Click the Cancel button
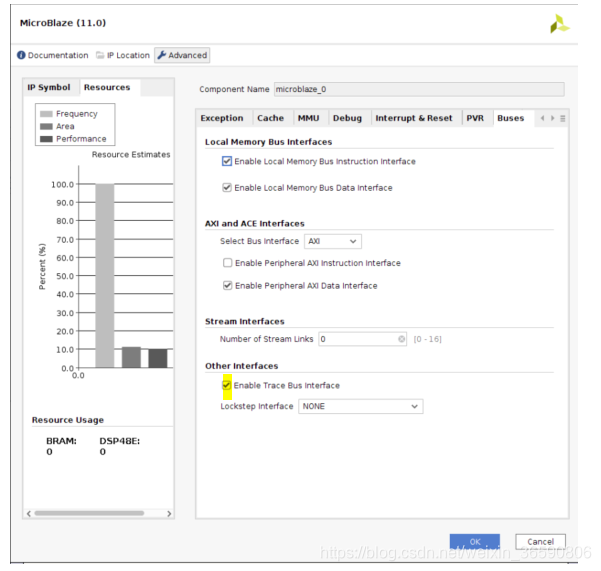This screenshot has width=601, height=571. pos(540,541)
